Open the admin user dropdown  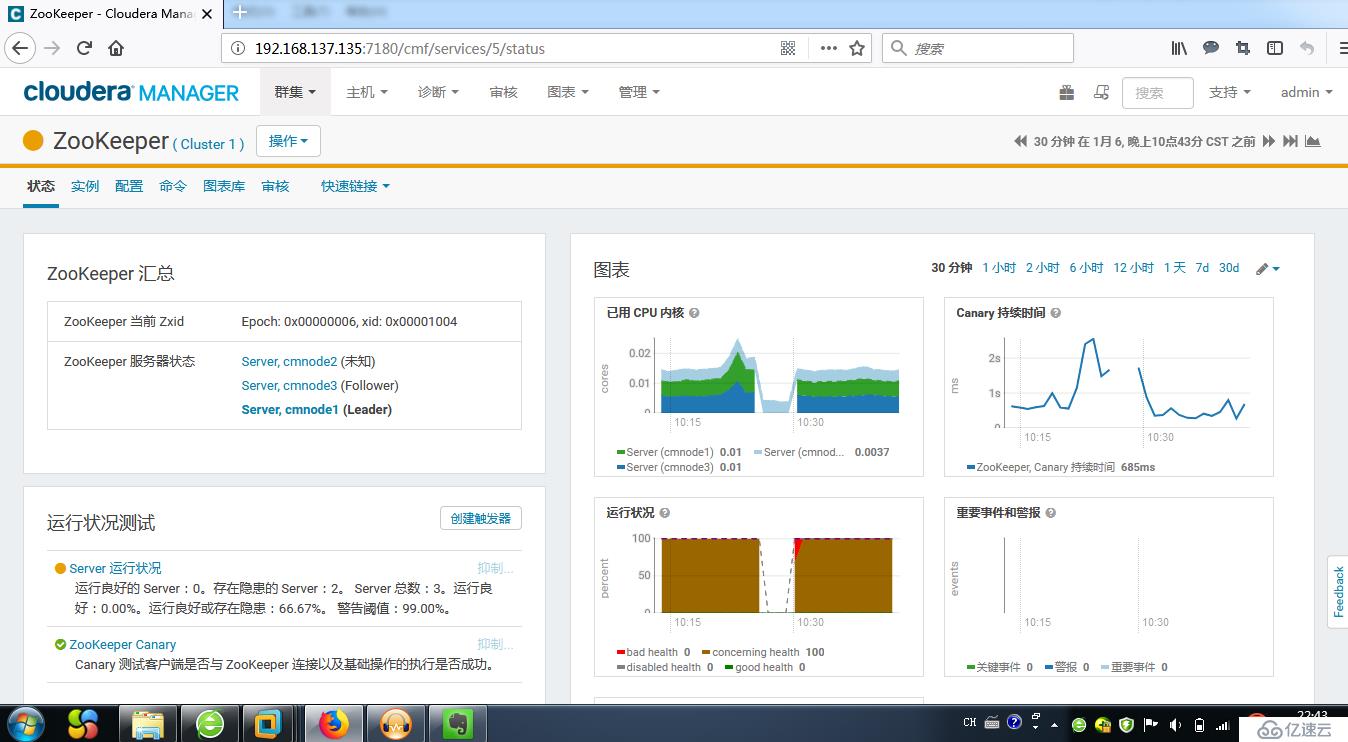(1307, 92)
